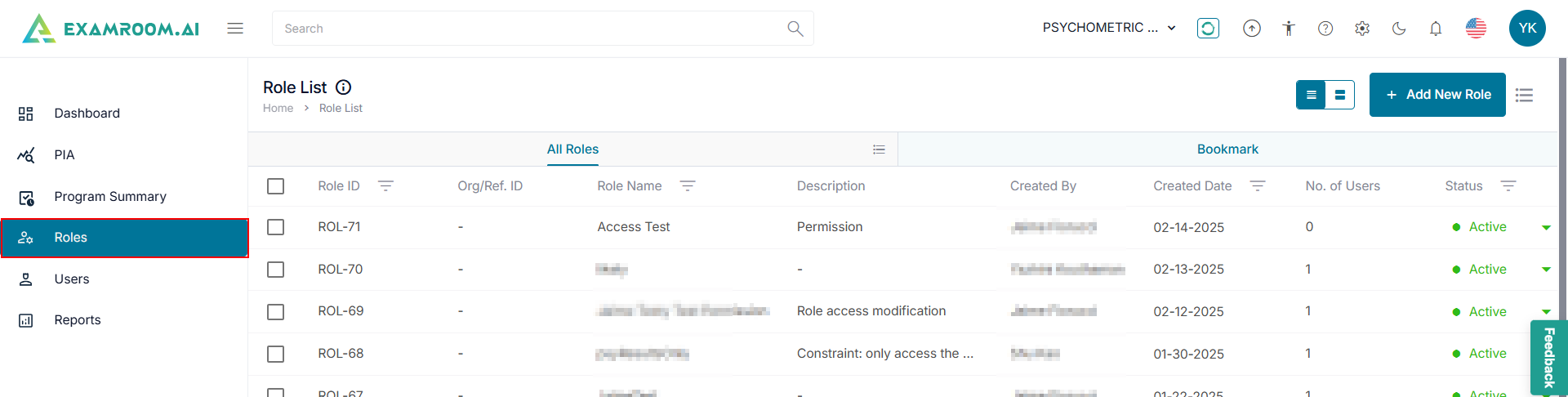This screenshot has height=397, width=1568.
Task: Click the refresh sync icon in header
Action: 1208,29
